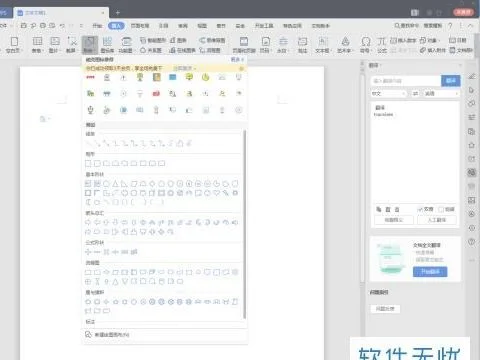
Task: Click the highlighted translate icon in right sidebar
Action: pos(471,172)
